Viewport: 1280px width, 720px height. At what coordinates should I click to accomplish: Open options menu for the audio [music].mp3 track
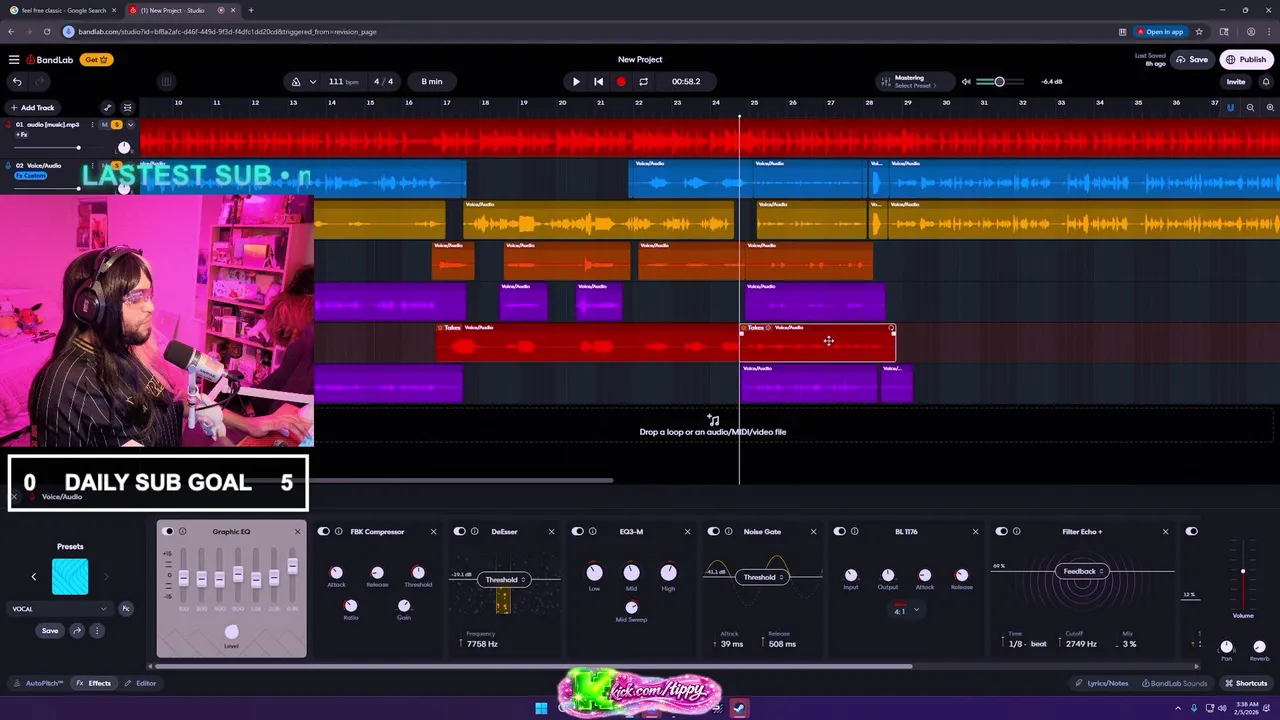(93, 125)
